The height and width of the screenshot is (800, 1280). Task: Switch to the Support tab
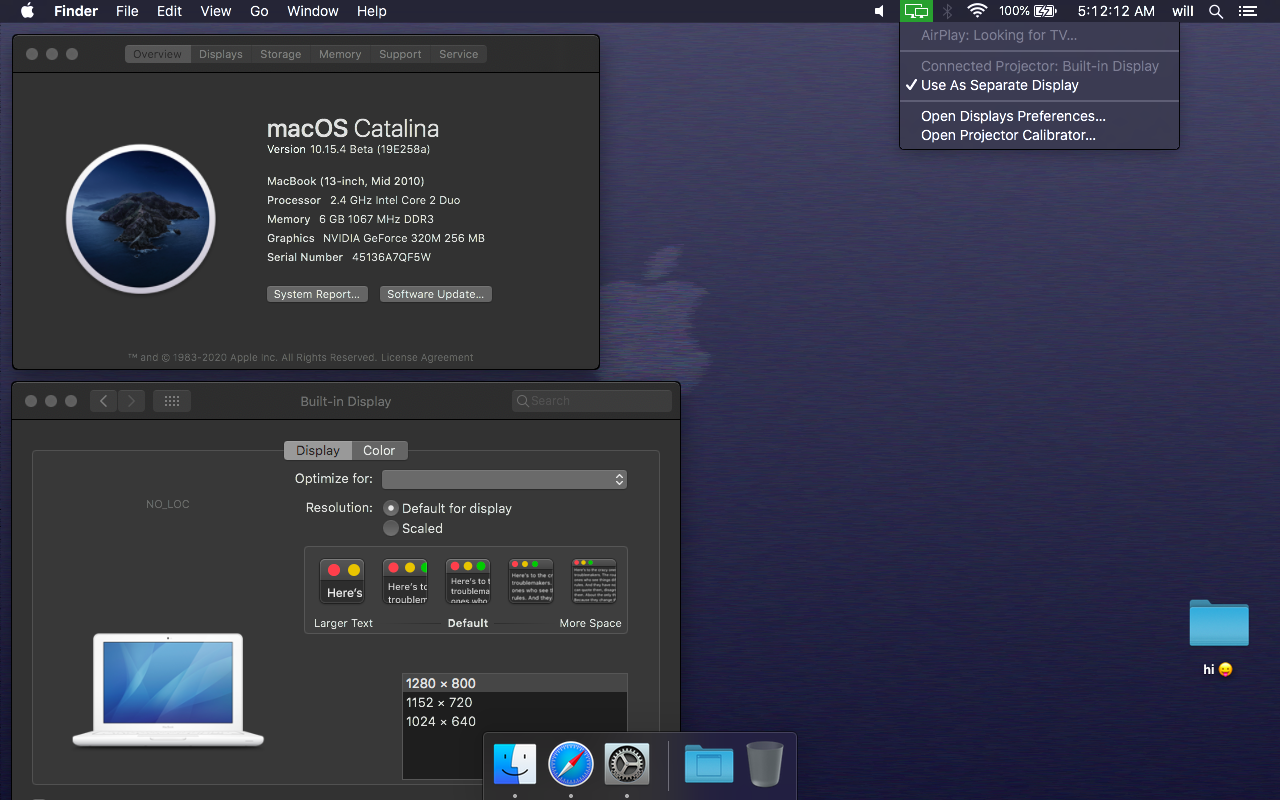(400, 54)
